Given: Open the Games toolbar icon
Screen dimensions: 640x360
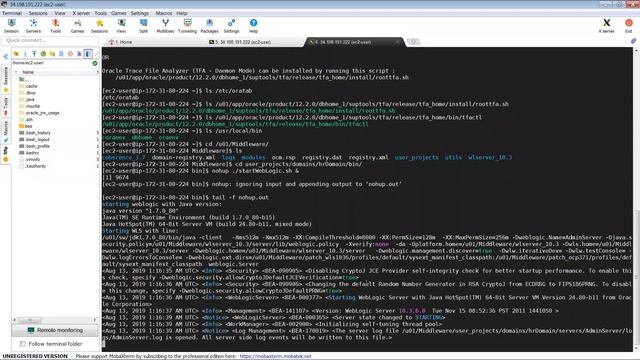Looking at the screenshot, I should (x=78, y=26).
